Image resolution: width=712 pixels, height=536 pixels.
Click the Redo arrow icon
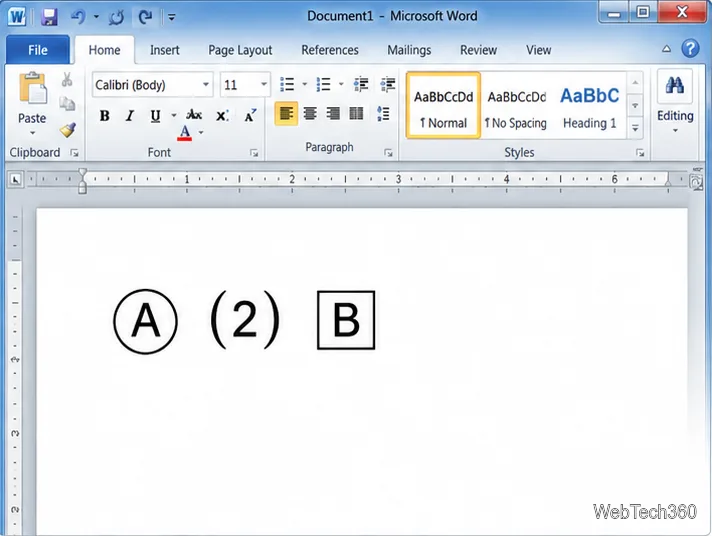tap(145, 17)
